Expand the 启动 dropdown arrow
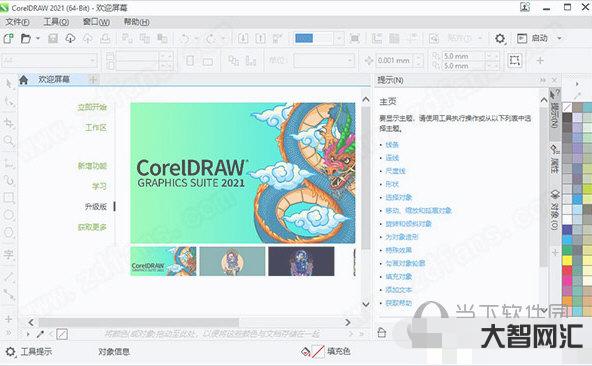Screen dimensions: 592x366 [560, 38]
